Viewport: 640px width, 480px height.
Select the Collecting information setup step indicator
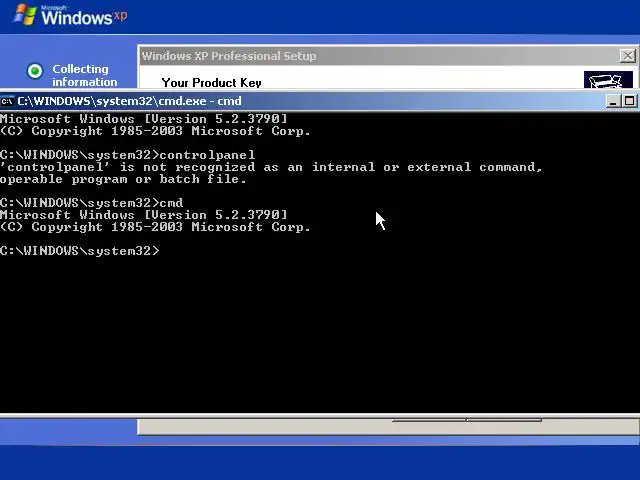(35, 71)
